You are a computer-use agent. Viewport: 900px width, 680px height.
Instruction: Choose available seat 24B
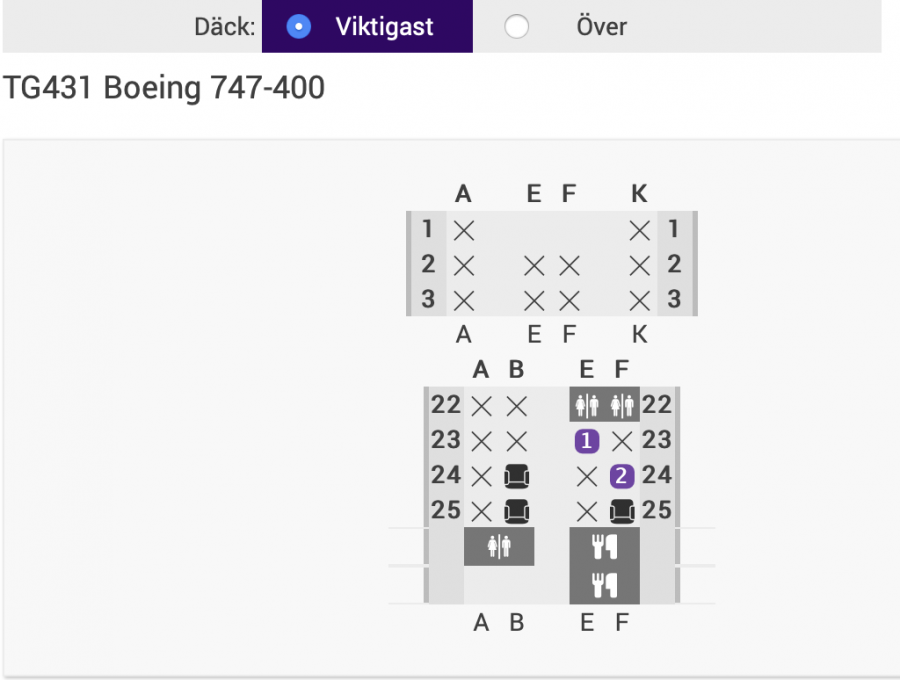coord(516,476)
